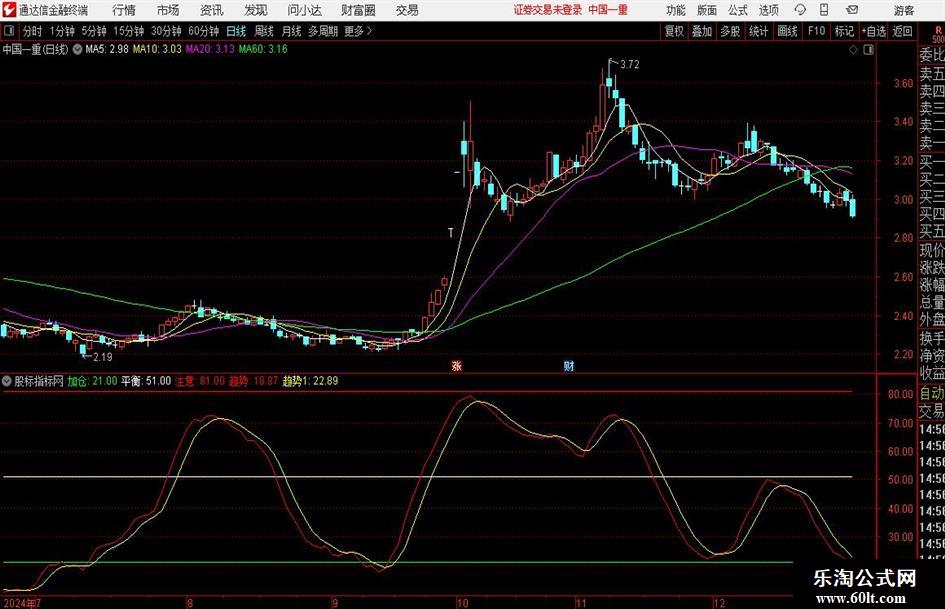Open the 选项 menu

(x=768, y=10)
